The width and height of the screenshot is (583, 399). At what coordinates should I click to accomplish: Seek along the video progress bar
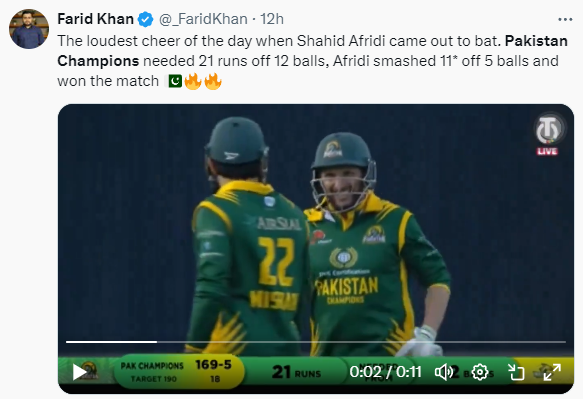(x=316, y=341)
